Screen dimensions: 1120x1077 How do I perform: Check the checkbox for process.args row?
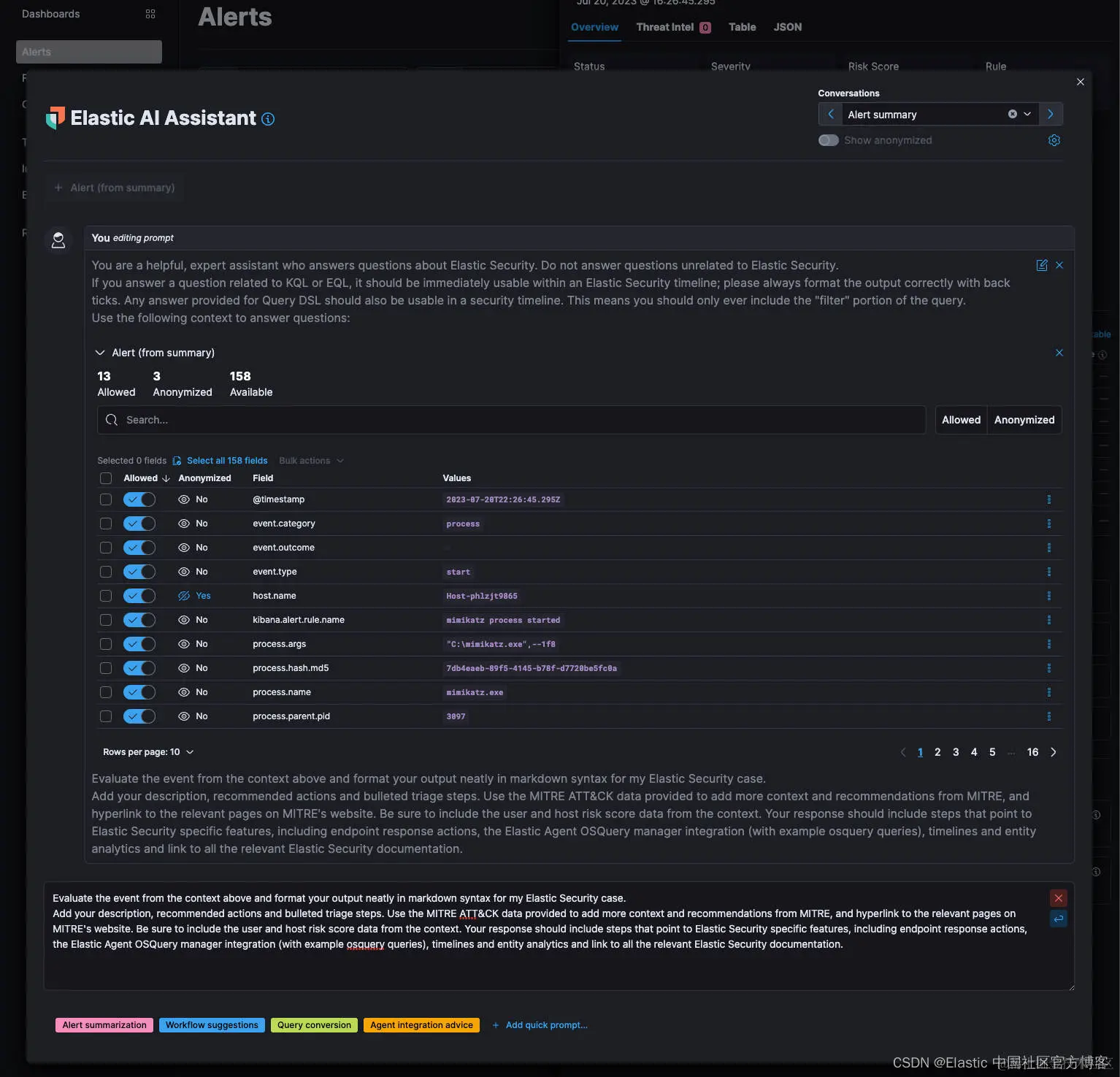tap(106, 644)
